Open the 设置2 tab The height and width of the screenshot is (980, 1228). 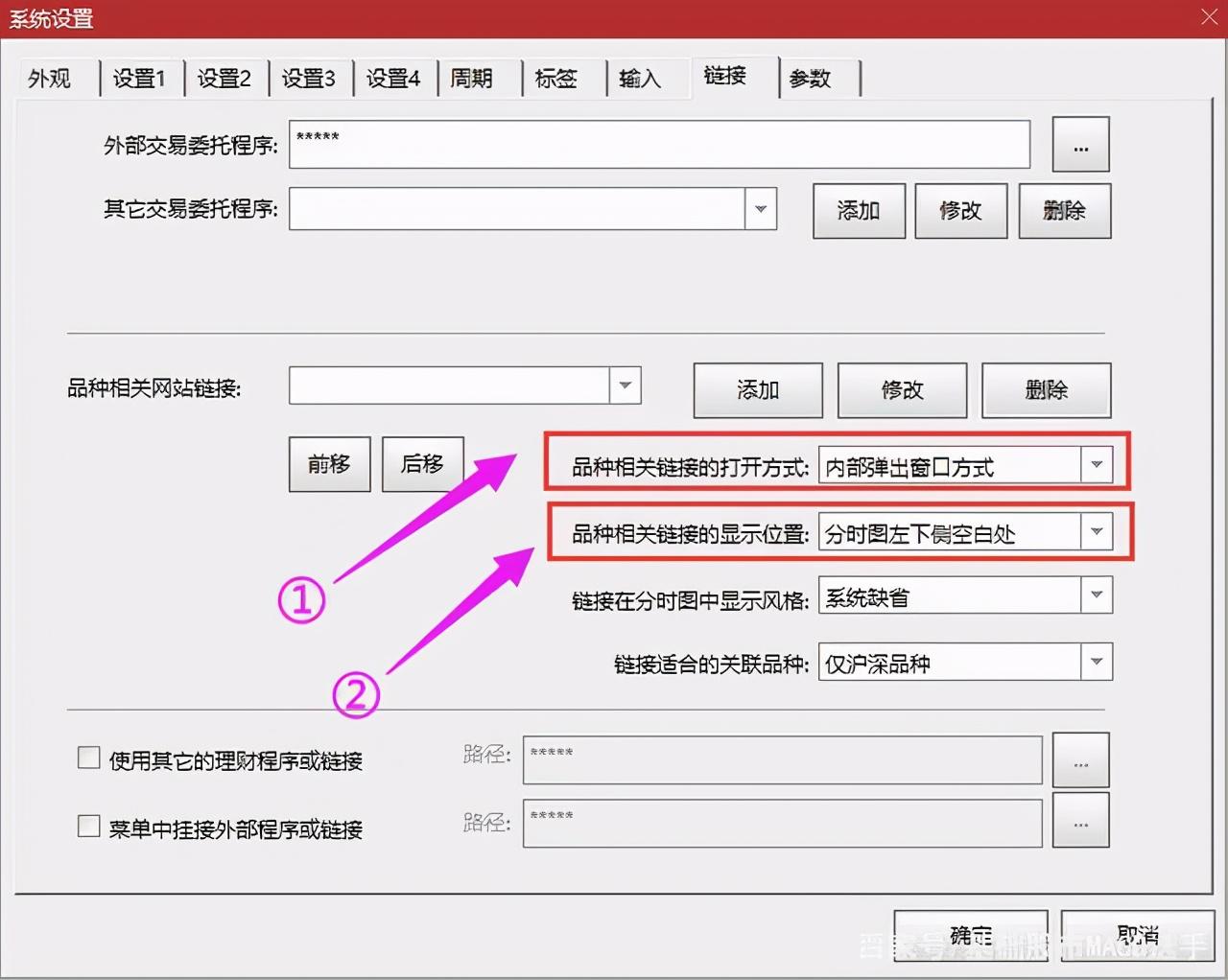tap(225, 79)
